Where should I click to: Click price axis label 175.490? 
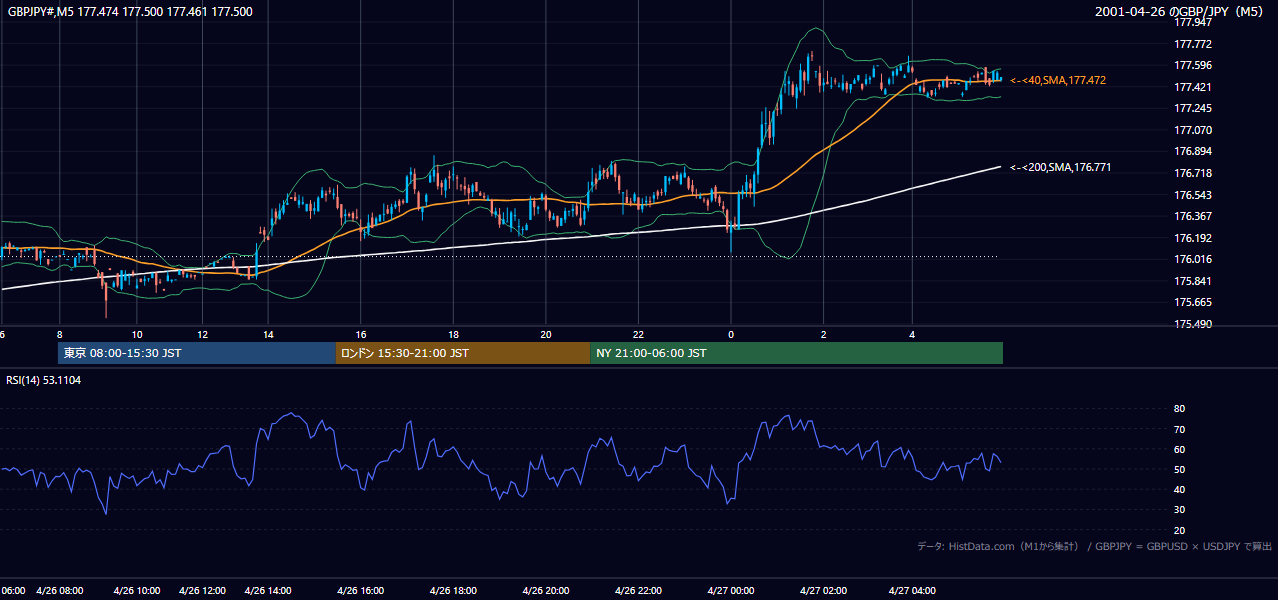1193,324
